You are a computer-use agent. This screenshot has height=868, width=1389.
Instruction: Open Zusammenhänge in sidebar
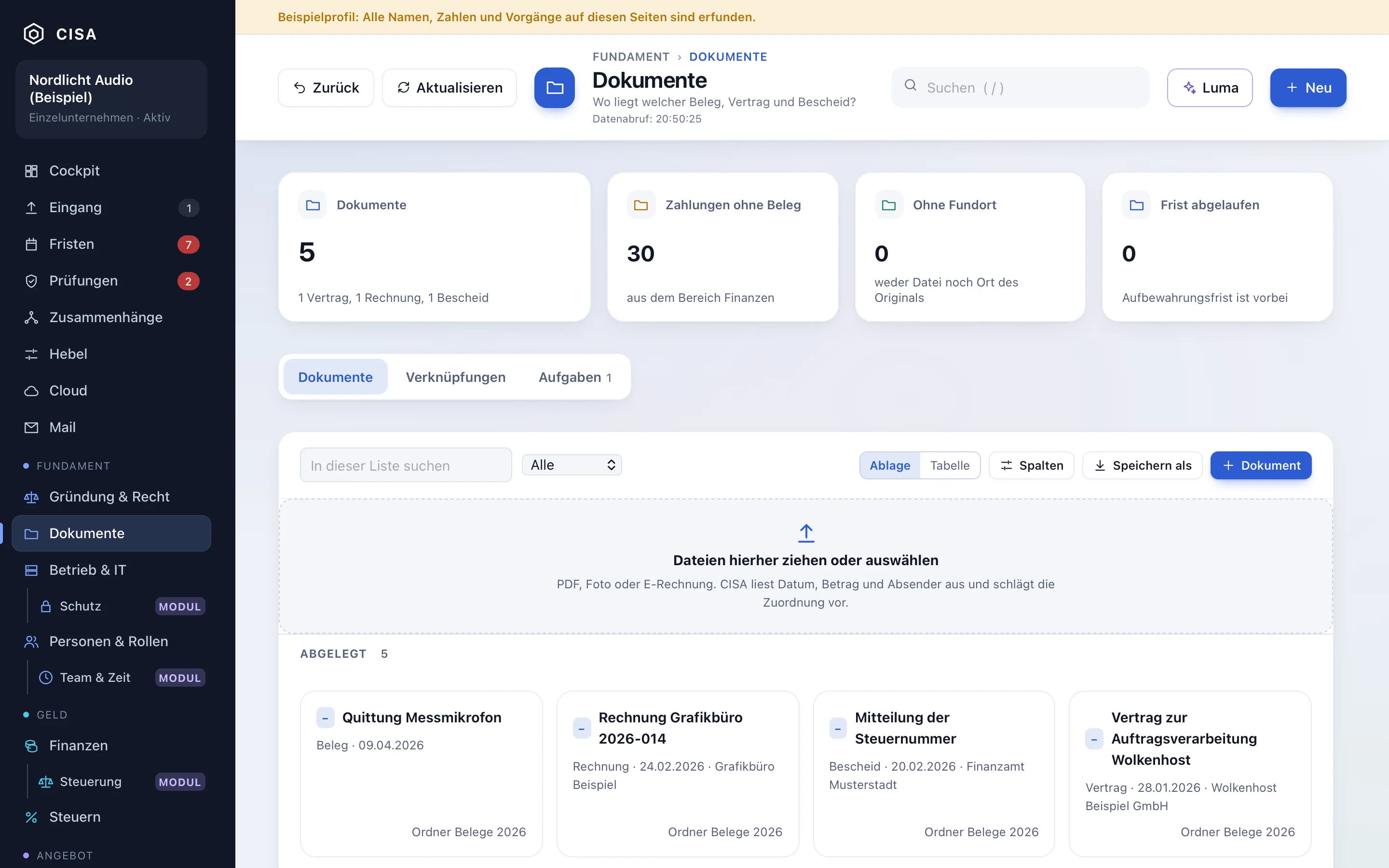click(111, 317)
